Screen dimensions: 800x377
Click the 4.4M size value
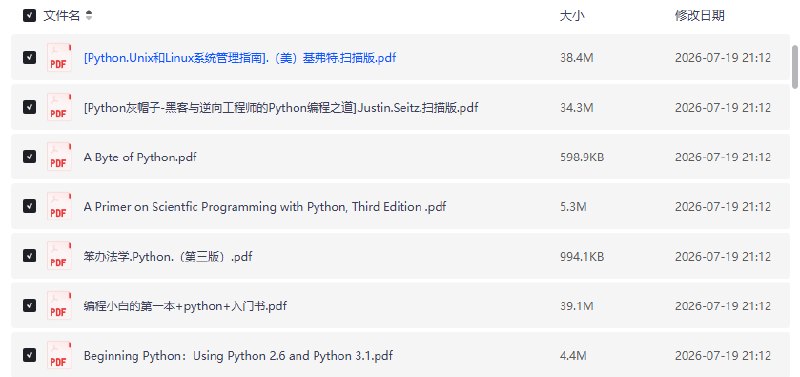point(573,356)
